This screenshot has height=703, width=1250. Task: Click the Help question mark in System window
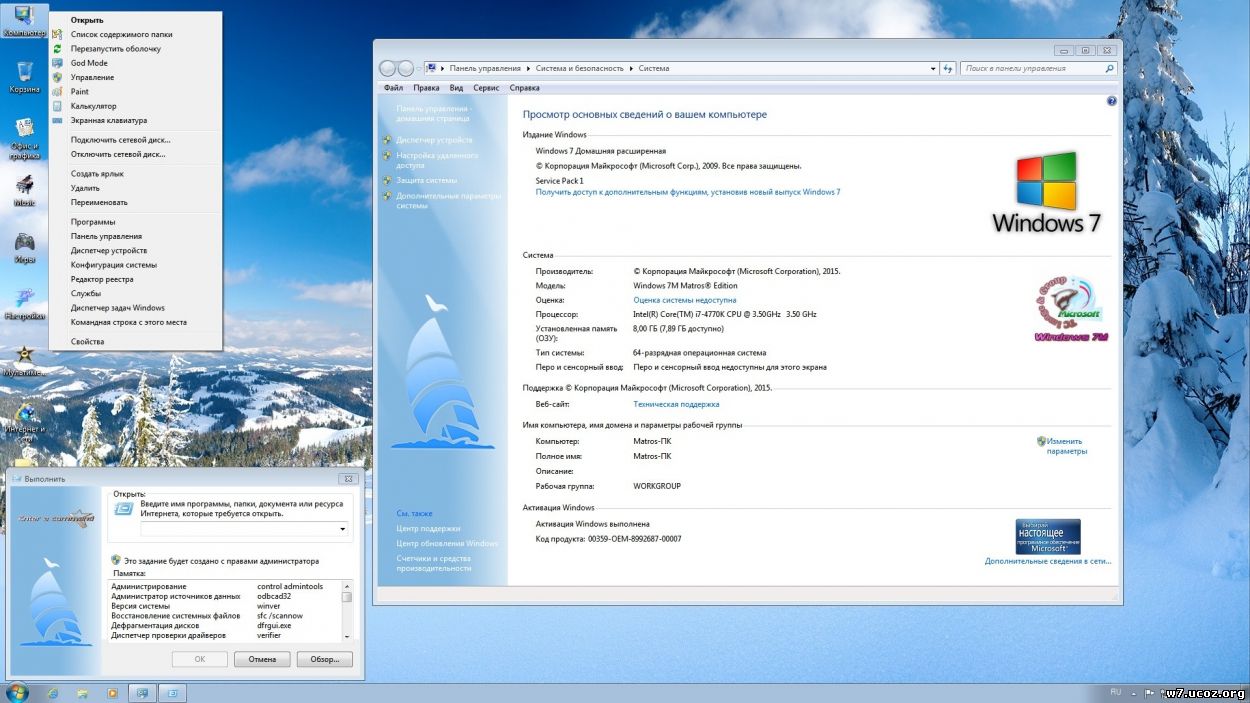point(1112,101)
